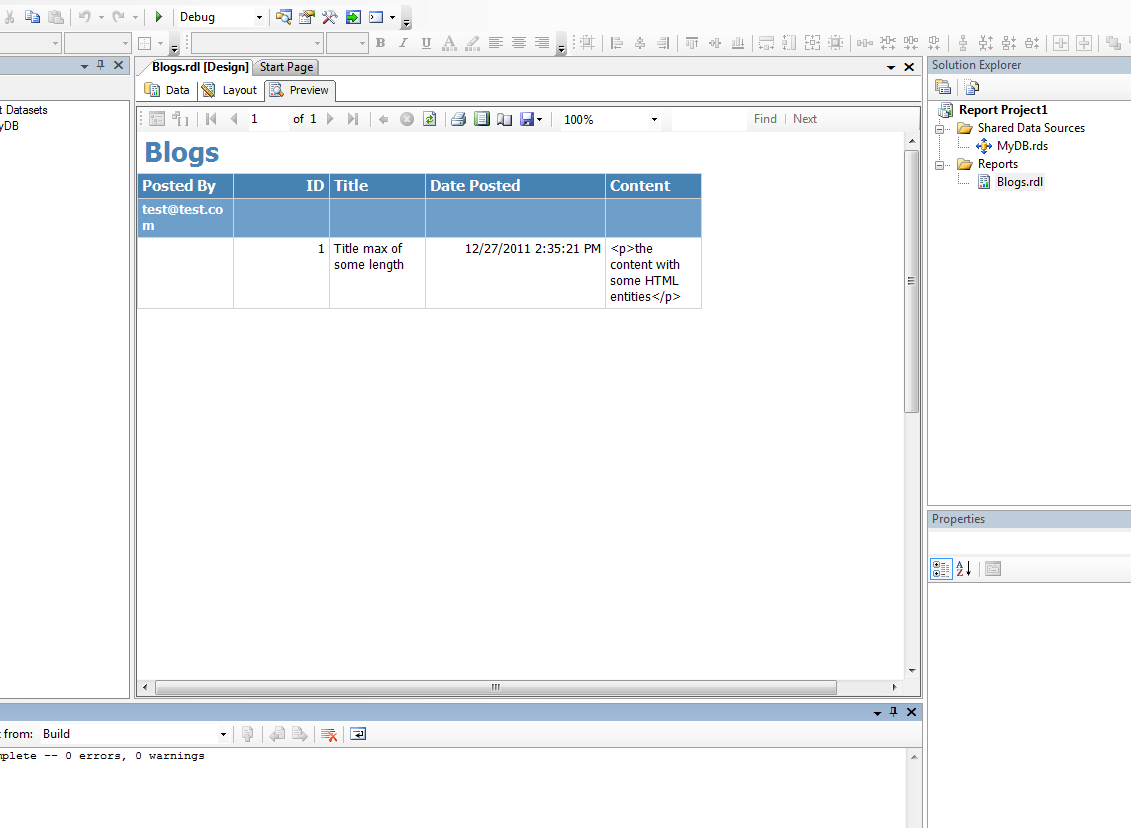The width and height of the screenshot is (1131, 828).
Task: Open the Solution Explorer toolbar icon
Action: point(283,17)
